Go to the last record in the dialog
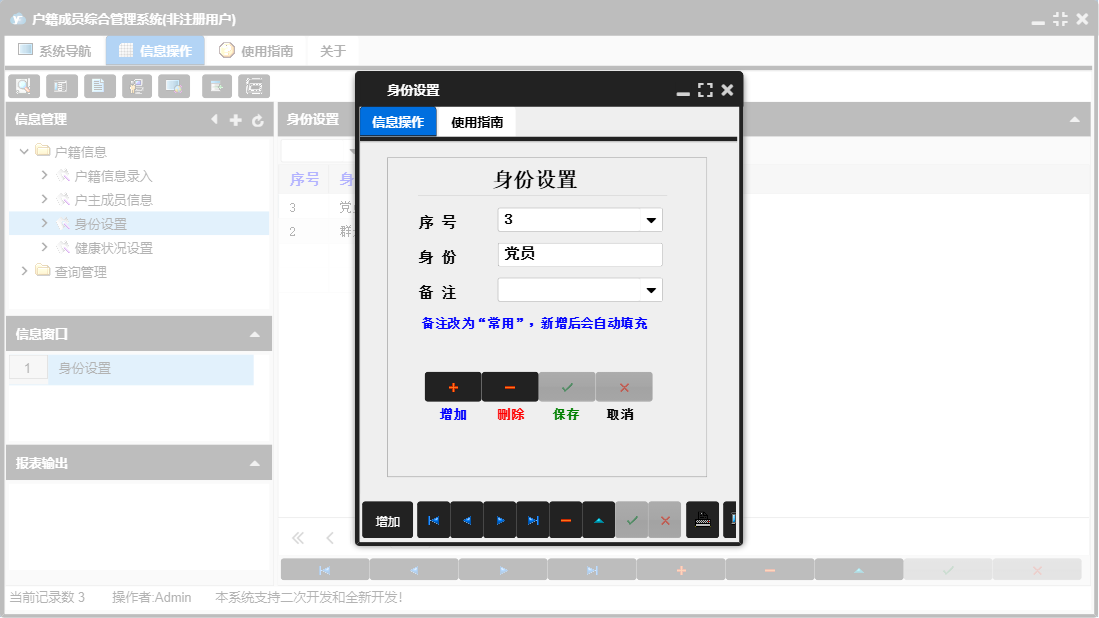This screenshot has width=1099, height=618. 532,519
